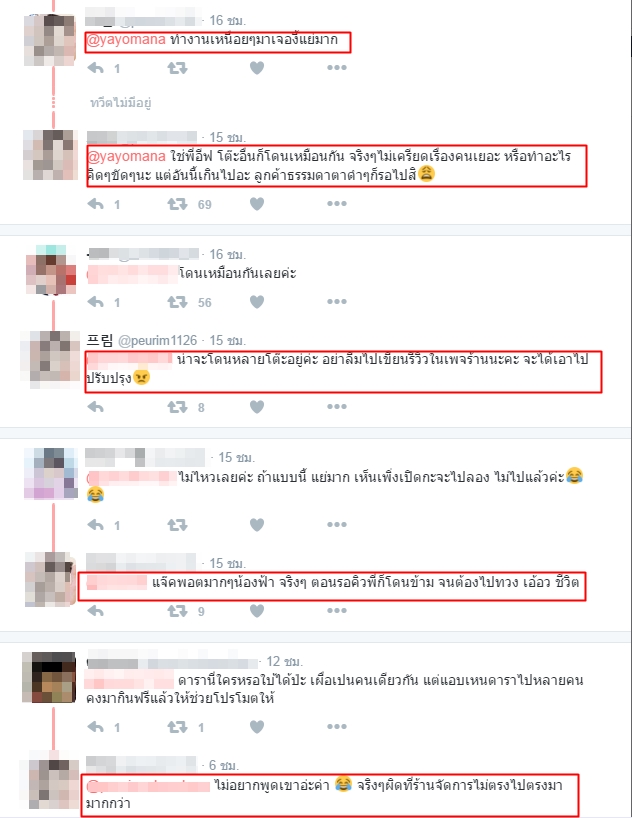Open the dark avatar on the 12-hour-old tweet
632x818 pixels.
pos(49,677)
